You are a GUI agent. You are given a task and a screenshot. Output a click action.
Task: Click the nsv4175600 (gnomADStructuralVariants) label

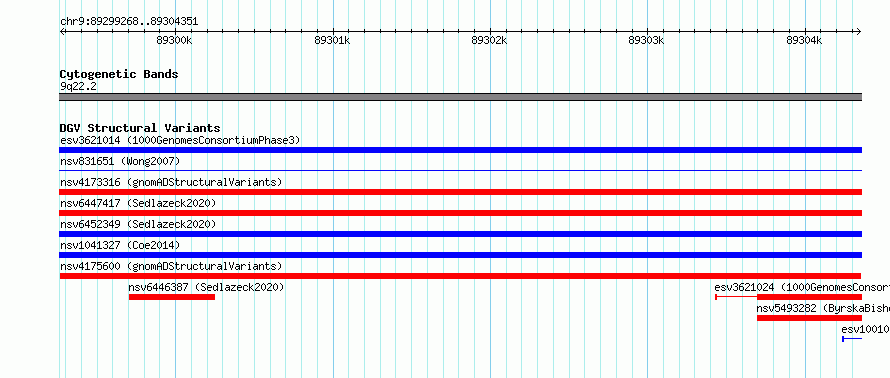[171, 266]
